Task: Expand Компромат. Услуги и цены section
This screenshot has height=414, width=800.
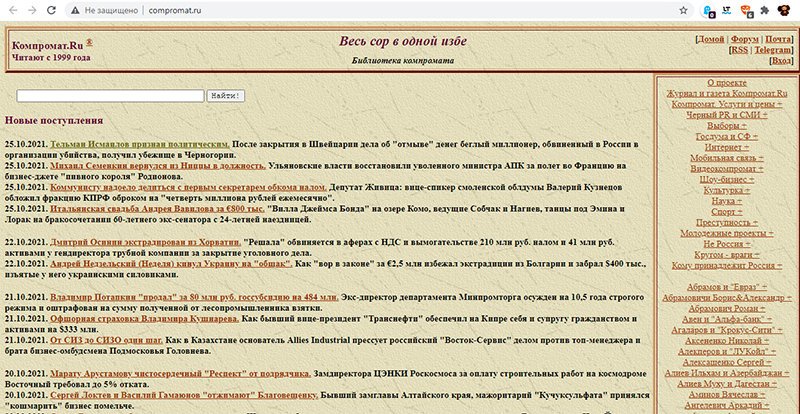Action: (x=727, y=104)
